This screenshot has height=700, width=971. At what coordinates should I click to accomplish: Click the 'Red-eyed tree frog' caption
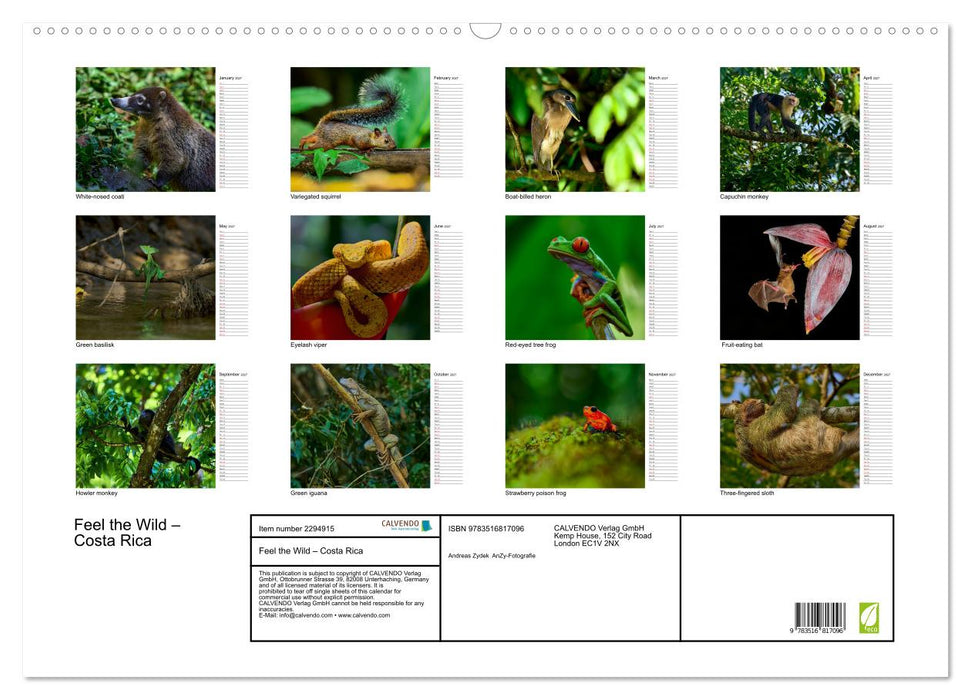530,344
